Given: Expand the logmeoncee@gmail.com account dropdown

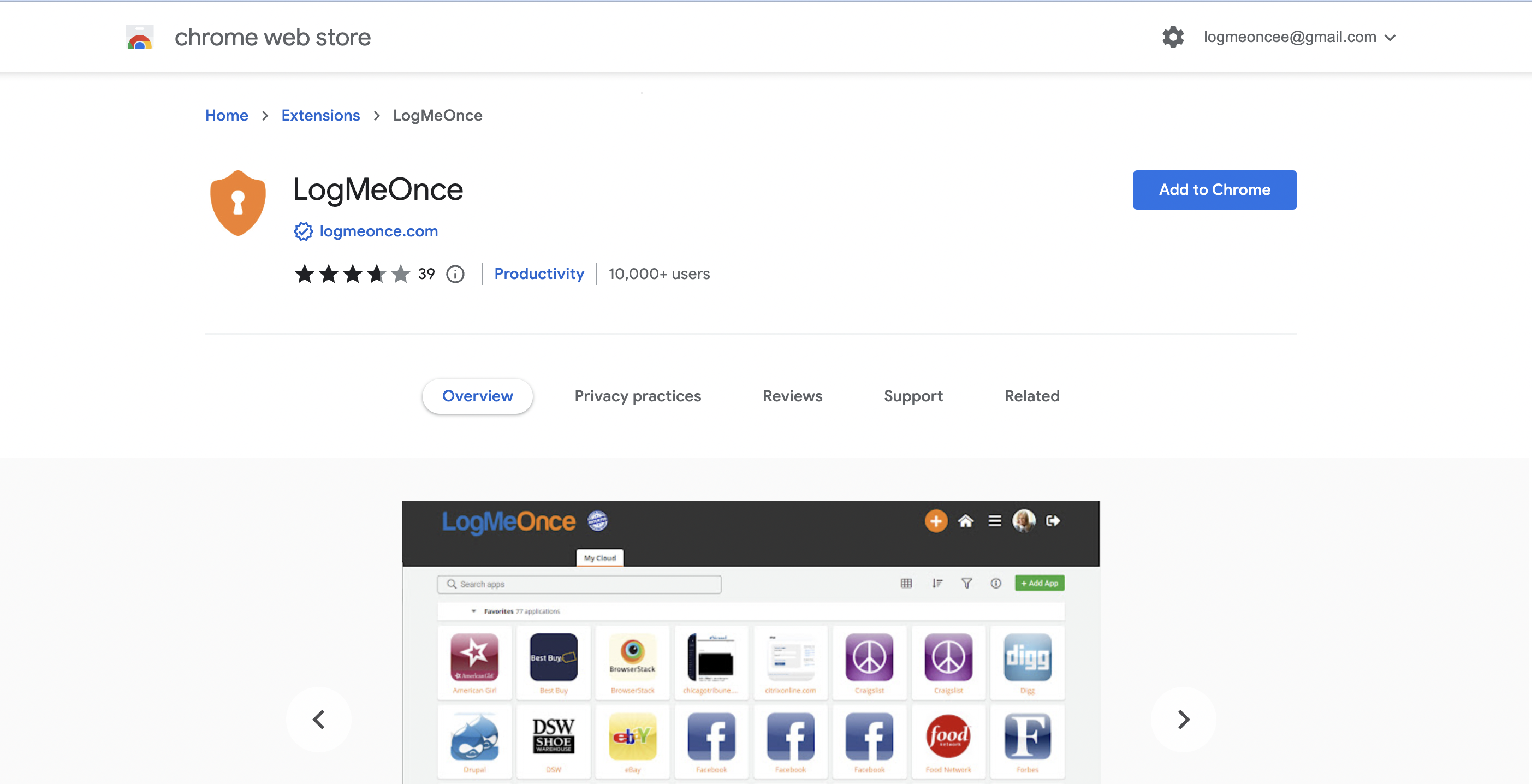Looking at the screenshot, I should [1299, 37].
